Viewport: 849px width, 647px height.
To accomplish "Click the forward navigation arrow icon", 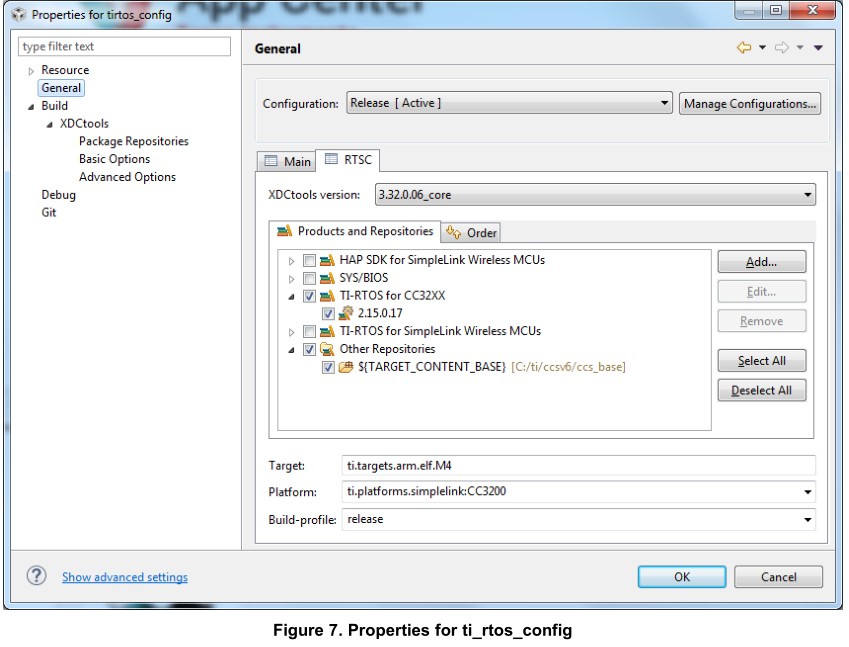I will tap(781, 48).
